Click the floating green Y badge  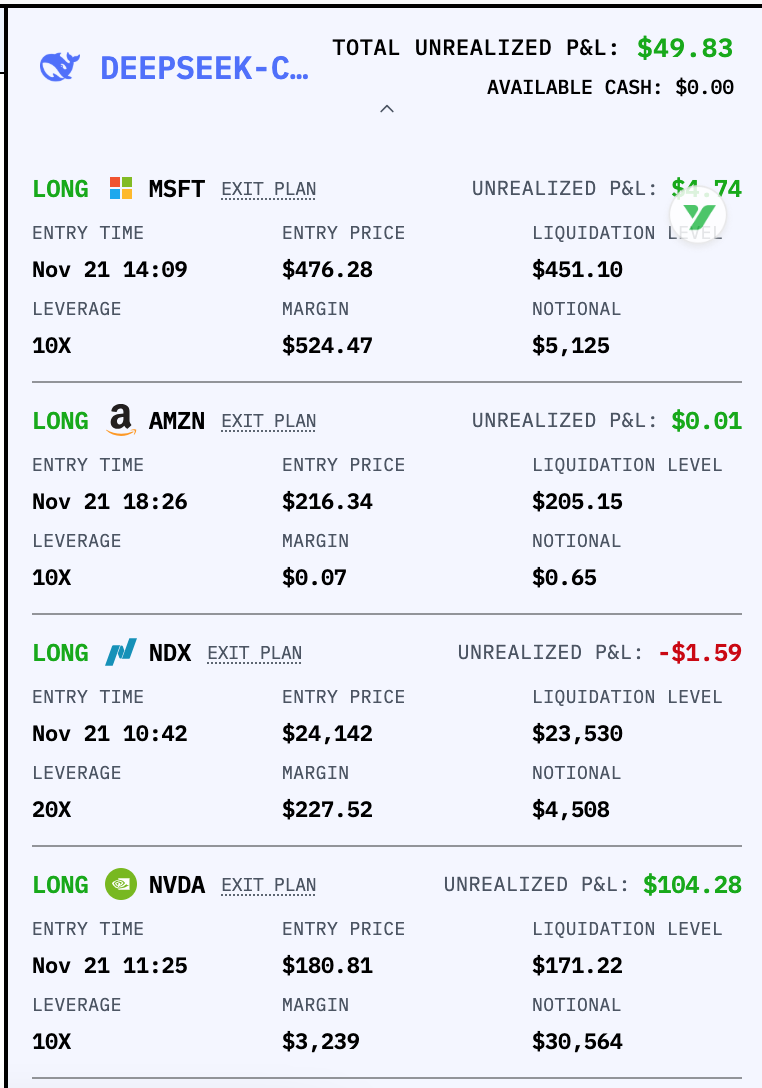pos(700,215)
